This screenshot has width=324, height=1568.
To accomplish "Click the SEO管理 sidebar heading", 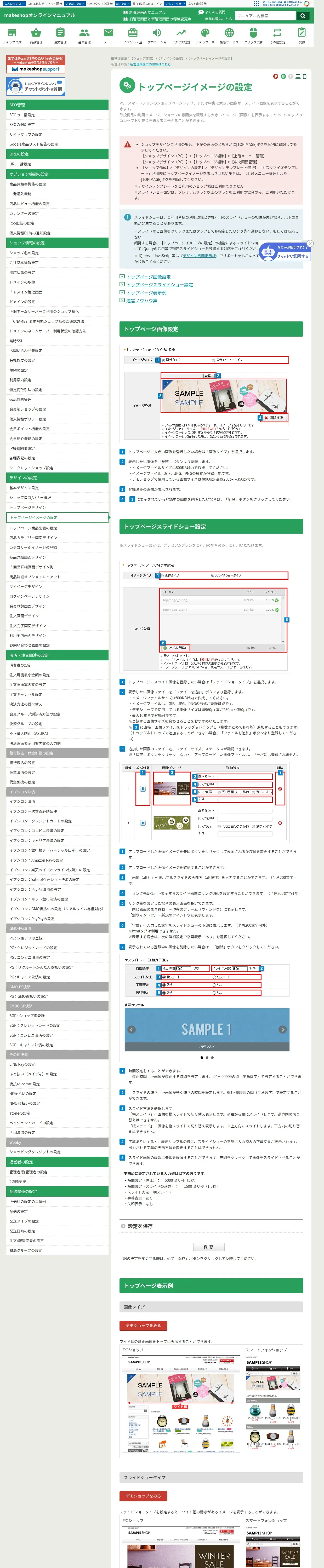I will pos(57,105).
